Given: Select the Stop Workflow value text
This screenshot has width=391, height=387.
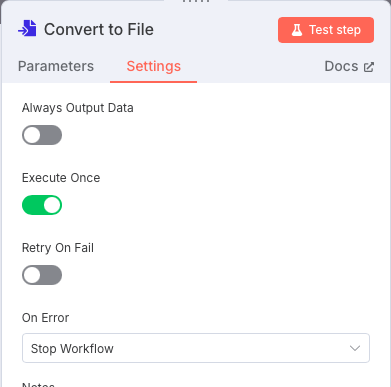Looking at the screenshot, I should click(72, 349).
